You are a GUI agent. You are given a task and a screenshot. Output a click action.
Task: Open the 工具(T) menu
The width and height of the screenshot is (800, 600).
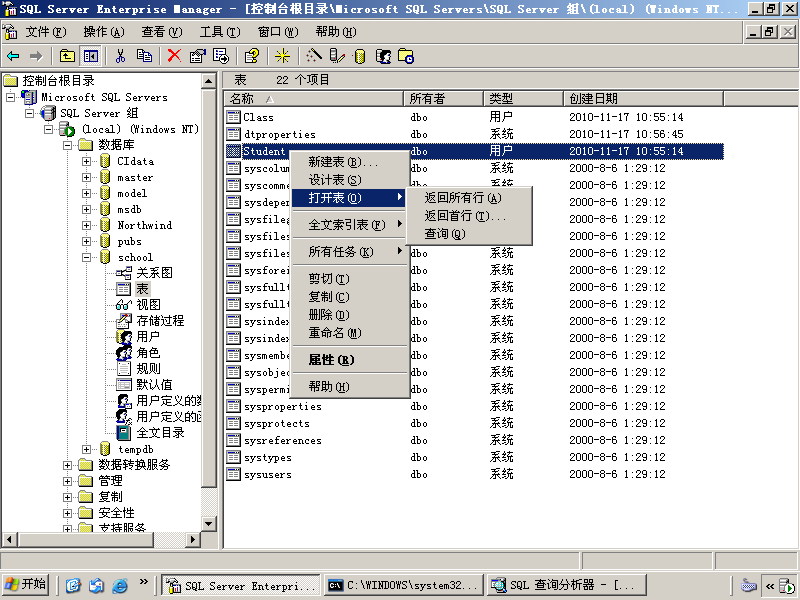pos(220,32)
